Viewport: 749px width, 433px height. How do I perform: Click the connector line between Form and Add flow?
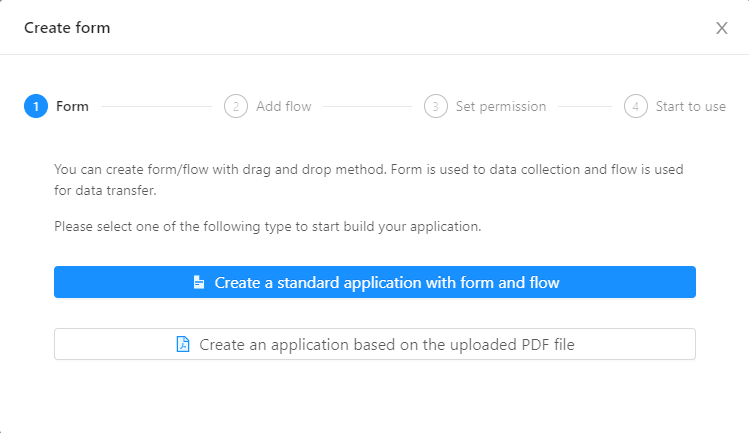[156, 106]
